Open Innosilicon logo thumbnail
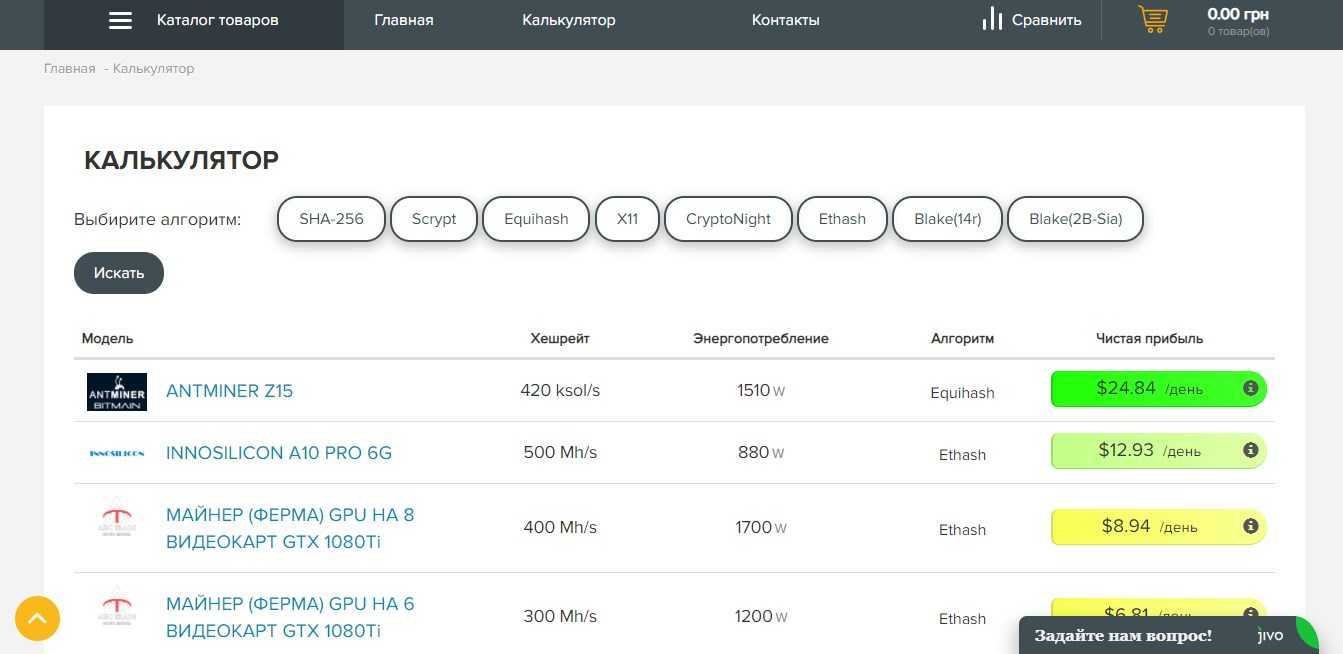Viewport: 1343px width, 654px height. [117, 453]
